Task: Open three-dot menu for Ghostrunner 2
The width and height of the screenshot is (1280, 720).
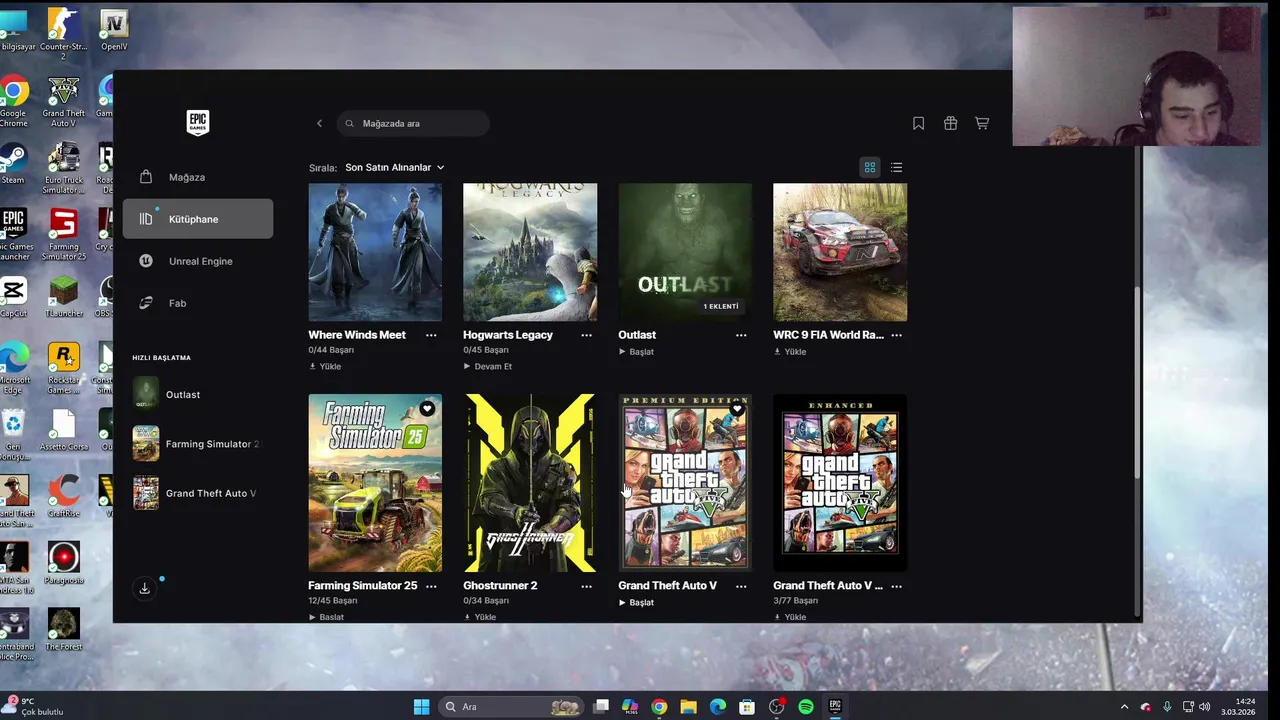Action: [586, 586]
